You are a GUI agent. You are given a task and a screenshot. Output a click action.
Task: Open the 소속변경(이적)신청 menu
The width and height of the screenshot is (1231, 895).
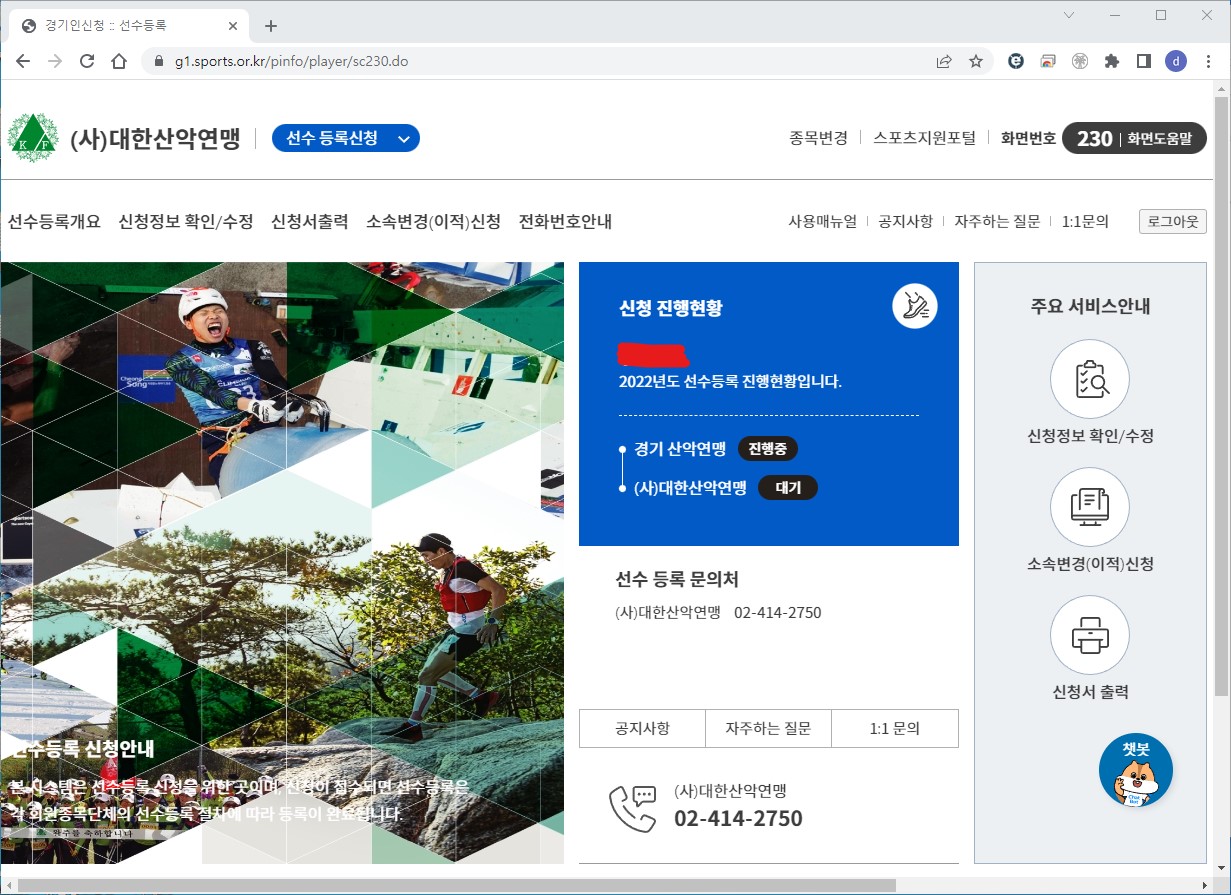coord(433,221)
